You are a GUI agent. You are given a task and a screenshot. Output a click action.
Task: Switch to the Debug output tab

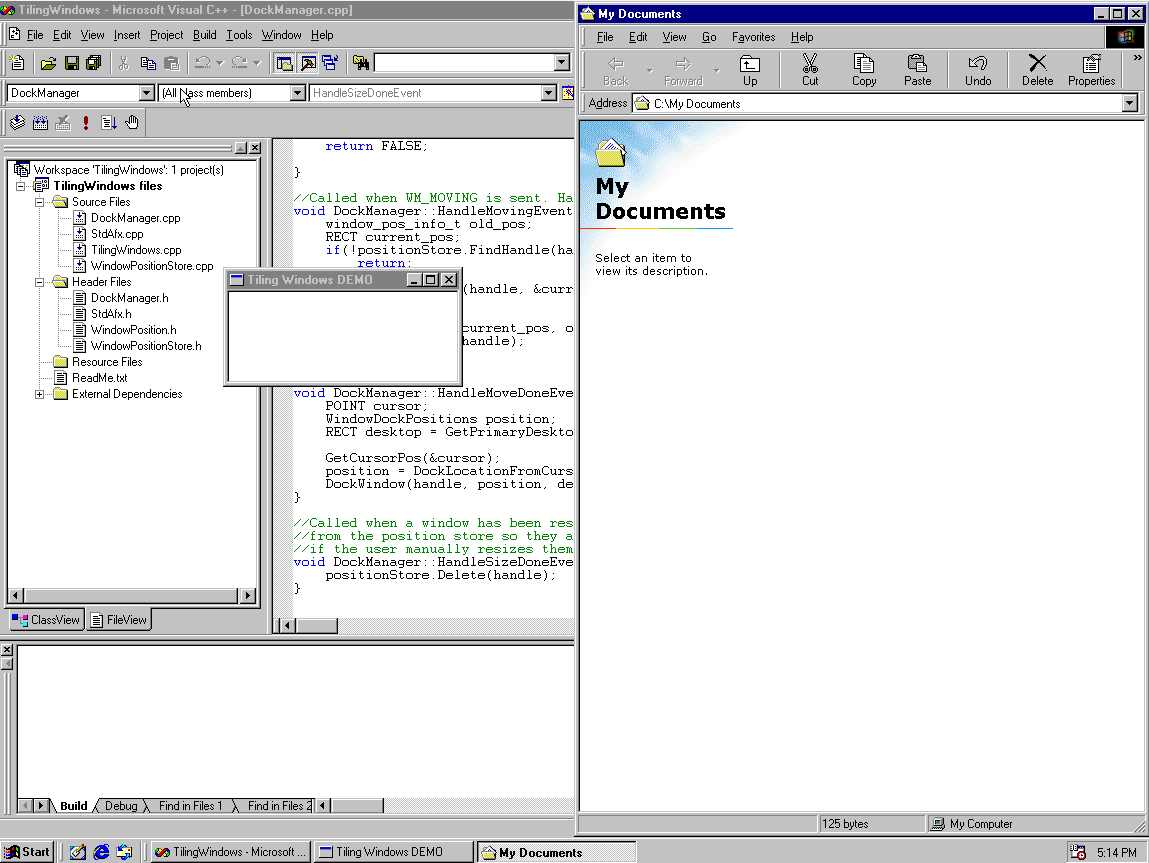[121, 806]
